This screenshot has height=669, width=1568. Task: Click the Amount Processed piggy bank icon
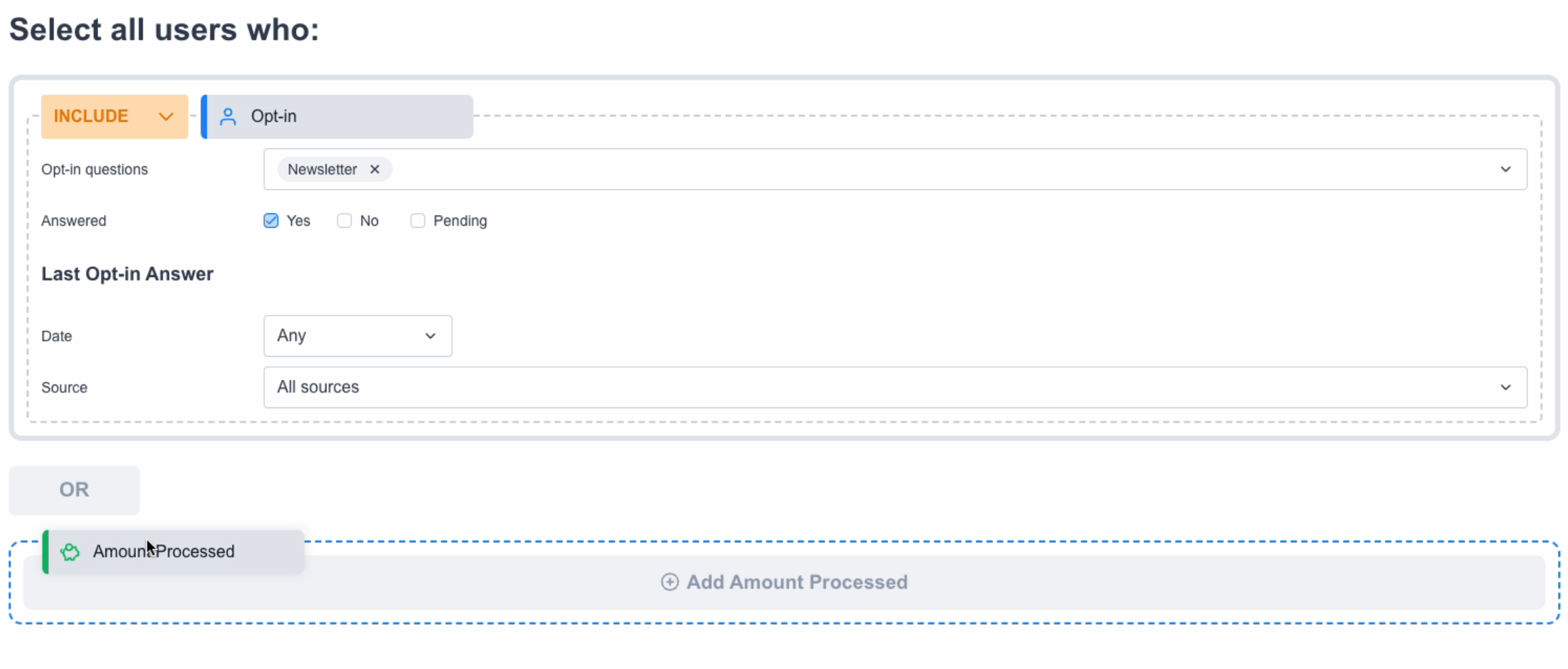point(70,552)
